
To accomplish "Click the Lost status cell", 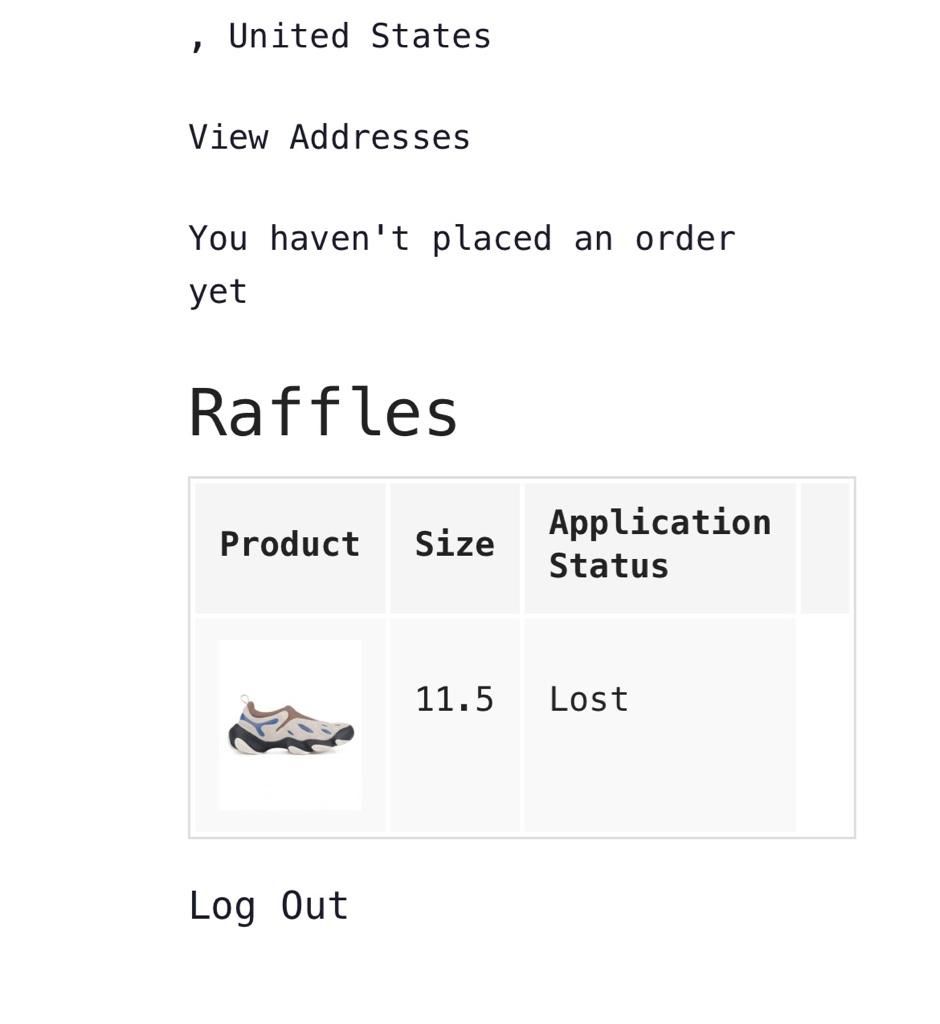I will 588,699.
